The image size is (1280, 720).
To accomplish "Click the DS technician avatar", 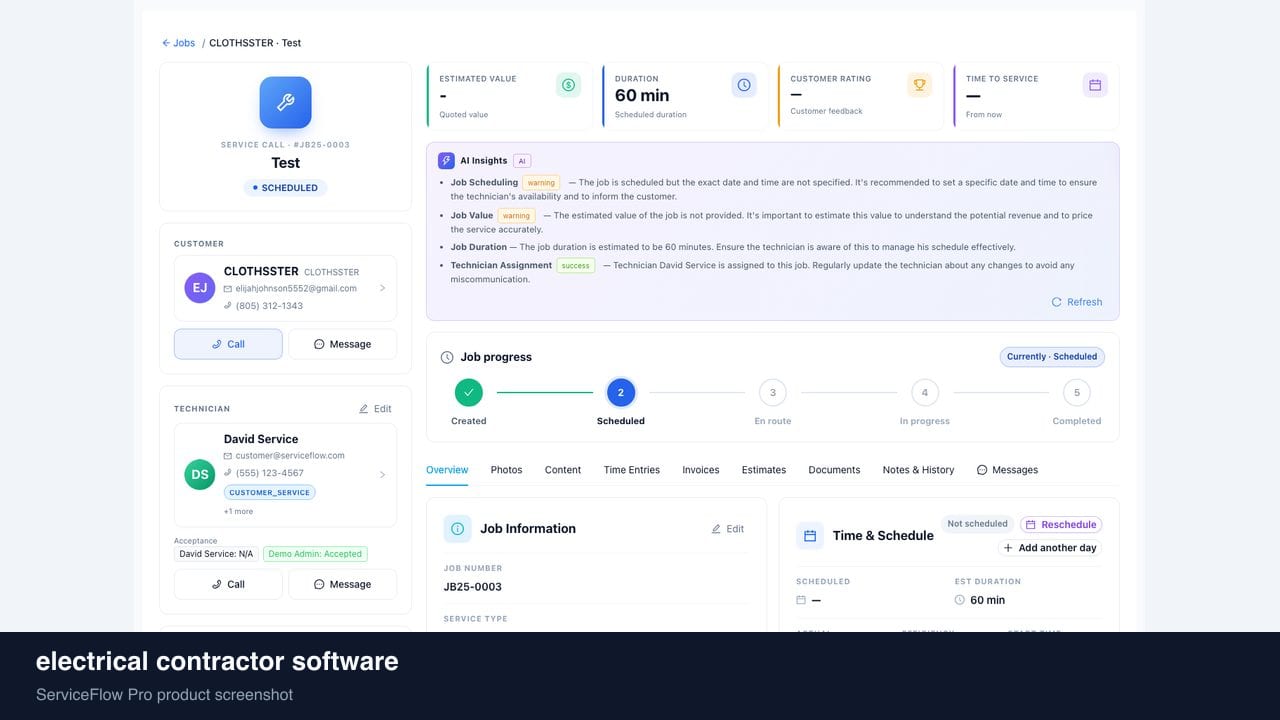I will (x=200, y=474).
